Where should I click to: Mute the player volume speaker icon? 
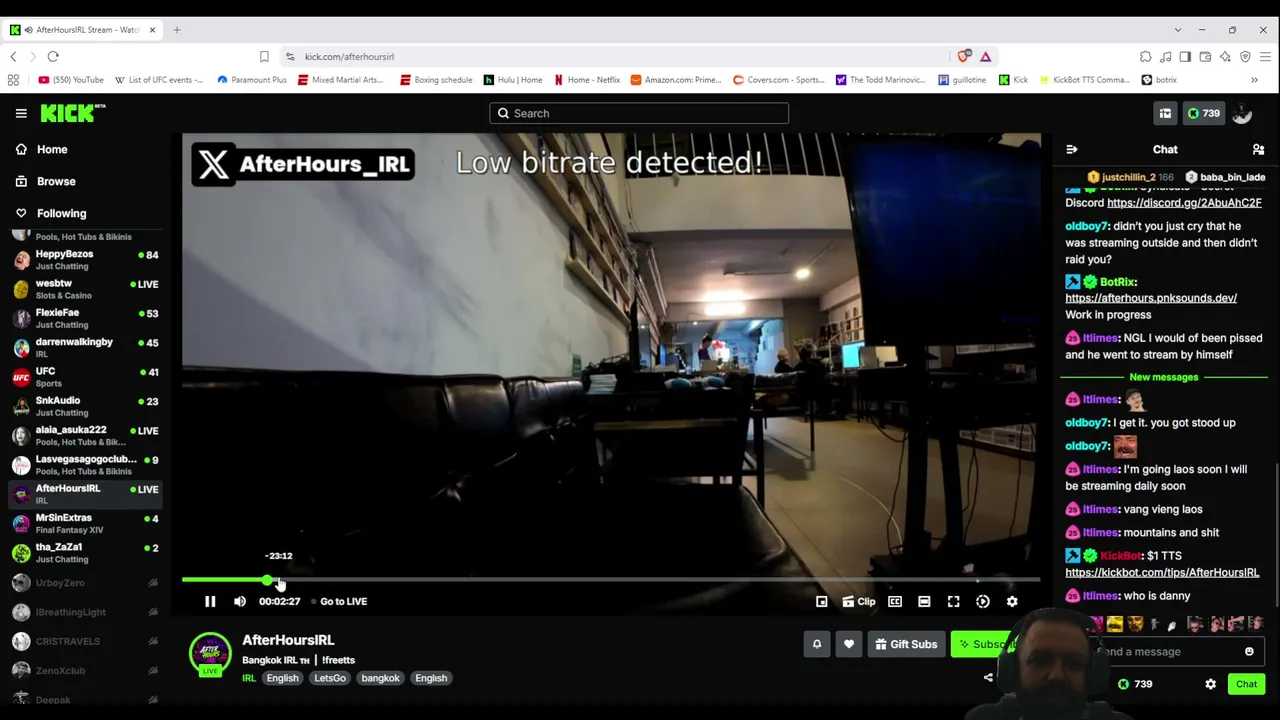pyautogui.click(x=240, y=601)
